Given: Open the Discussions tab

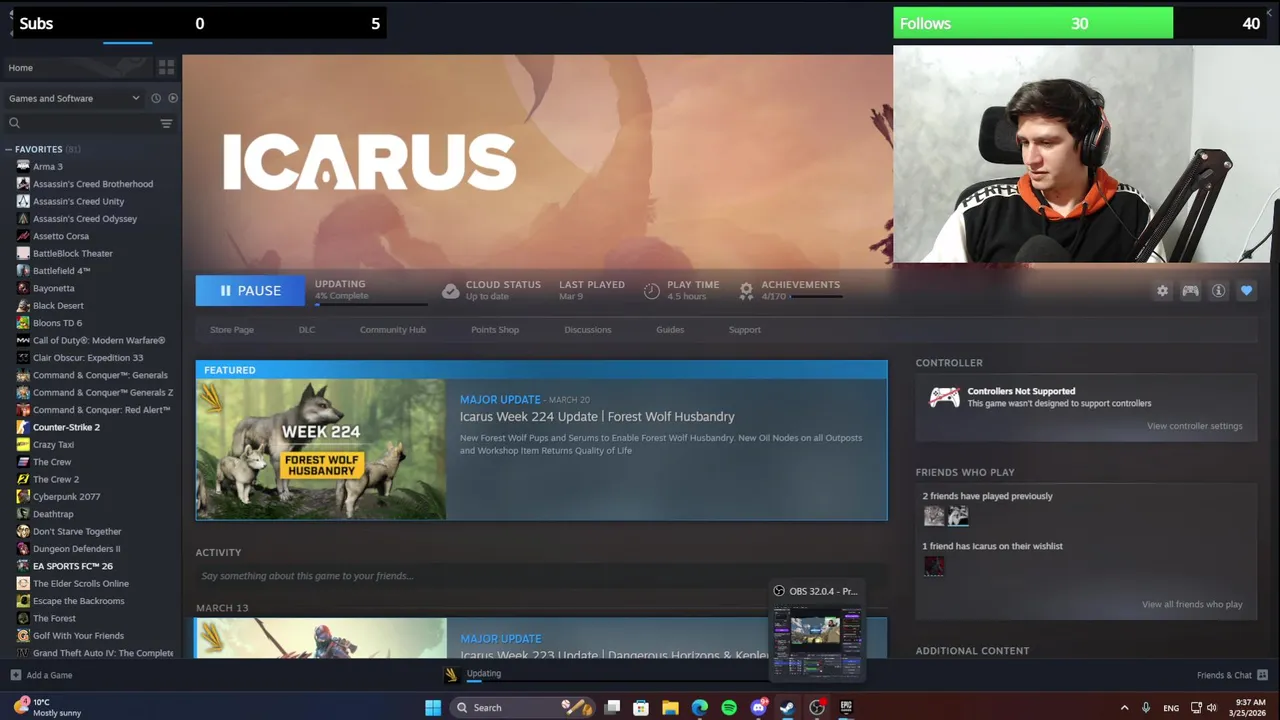Looking at the screenshot, I should [588, 329].
